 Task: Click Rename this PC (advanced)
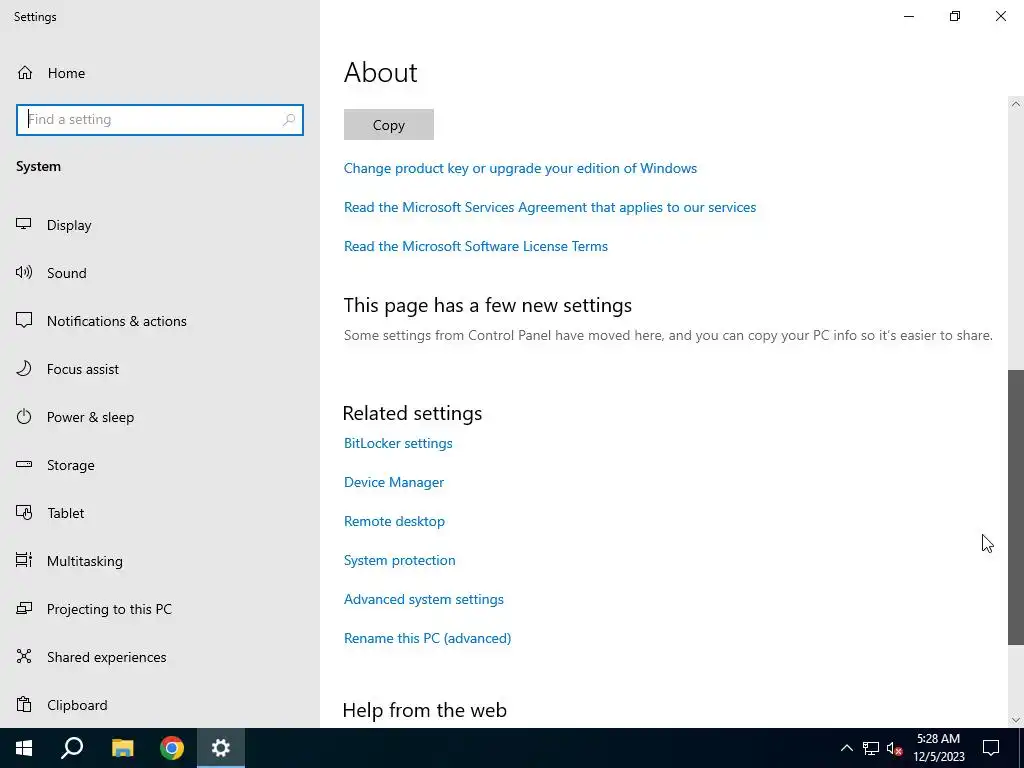click(427, 638)
